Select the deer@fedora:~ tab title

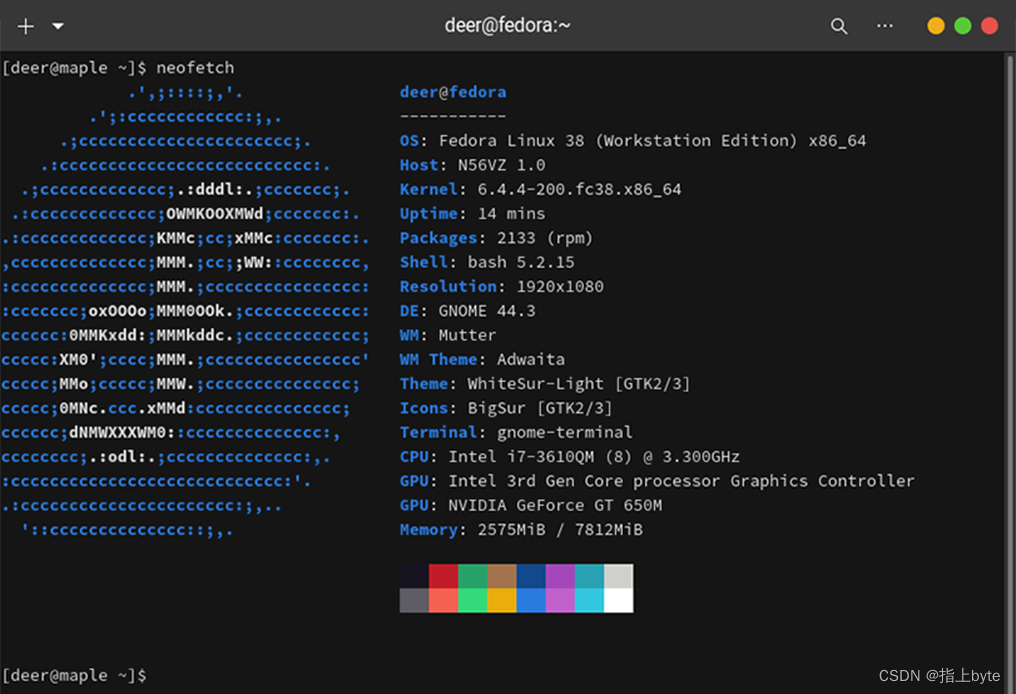[x=508, y=25]
